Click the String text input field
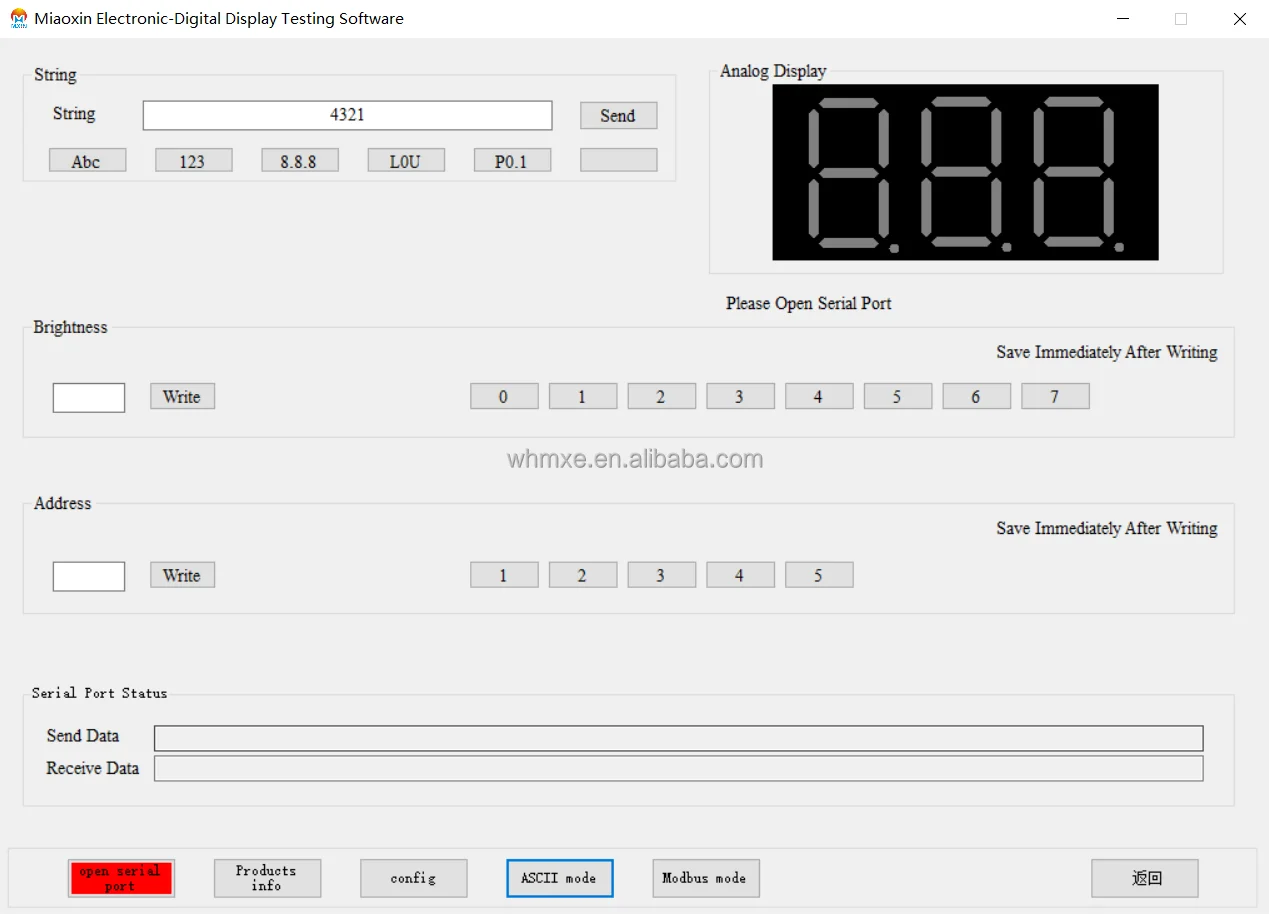The height and width of the screenshot is (914, 1269). 347,115
